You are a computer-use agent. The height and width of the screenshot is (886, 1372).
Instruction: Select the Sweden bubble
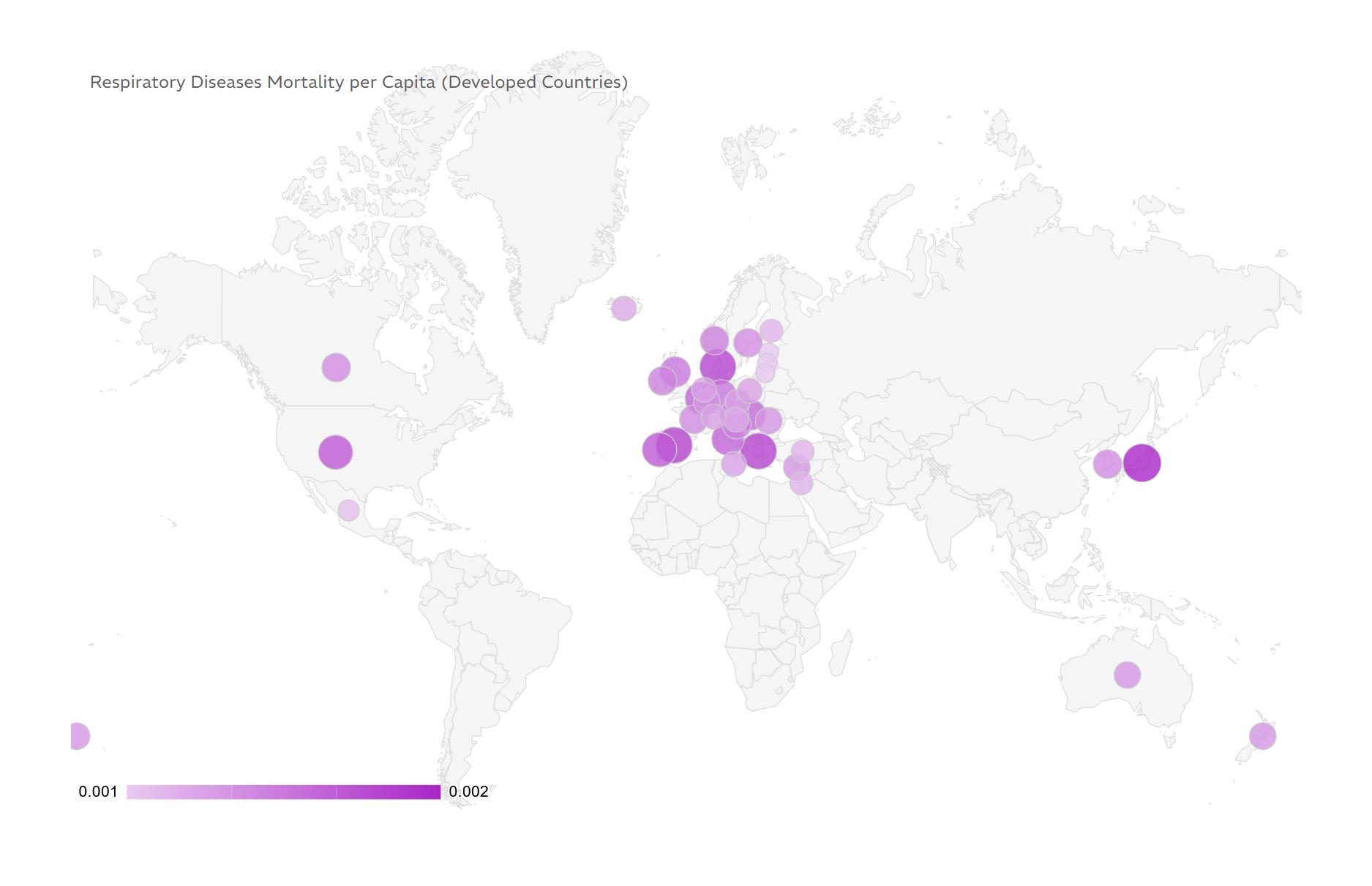pyautogui.click(x=747, y=342)
